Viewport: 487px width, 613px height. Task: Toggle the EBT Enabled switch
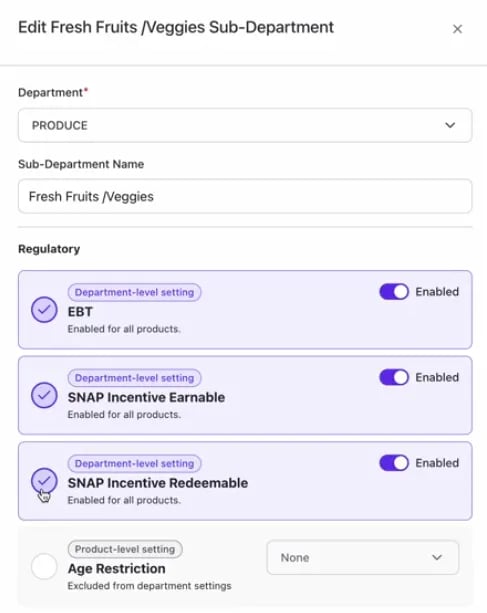tap(394, 292)
